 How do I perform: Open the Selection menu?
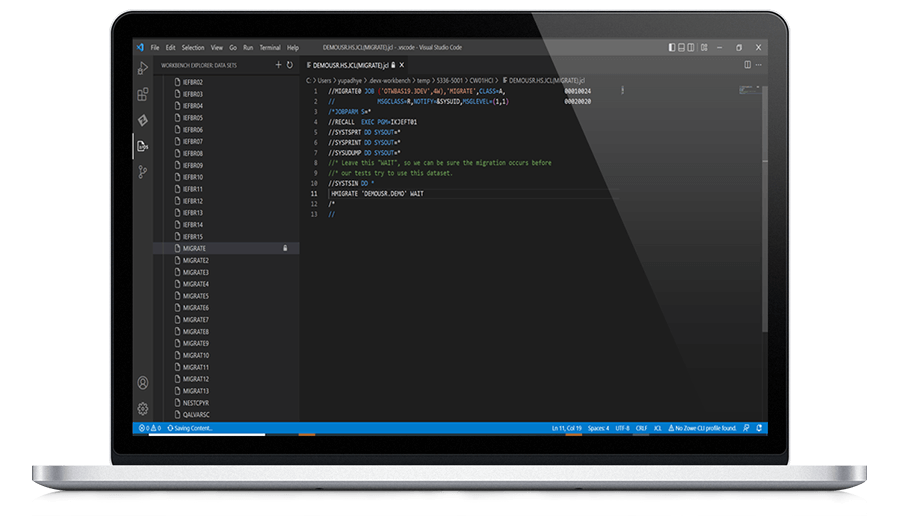[193, 47]
